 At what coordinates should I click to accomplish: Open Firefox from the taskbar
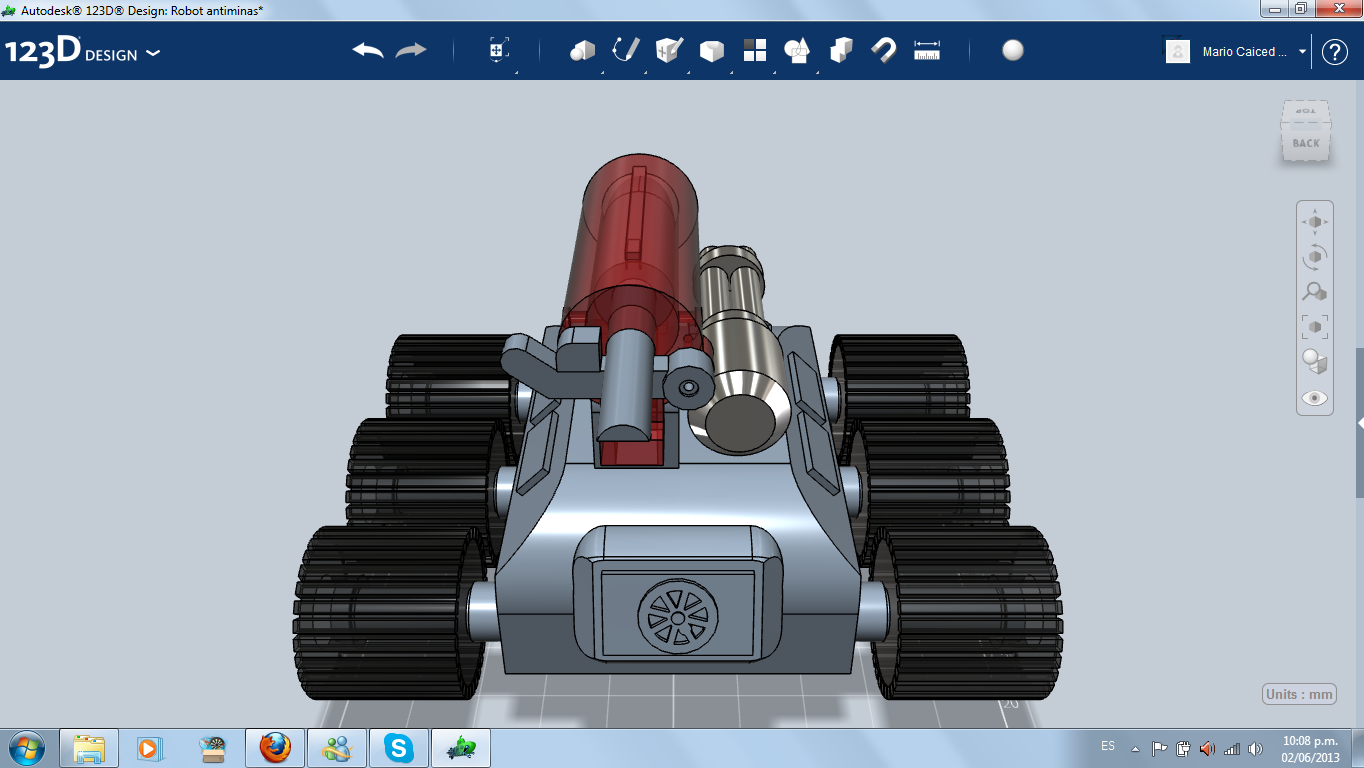[x=275, y=748]
